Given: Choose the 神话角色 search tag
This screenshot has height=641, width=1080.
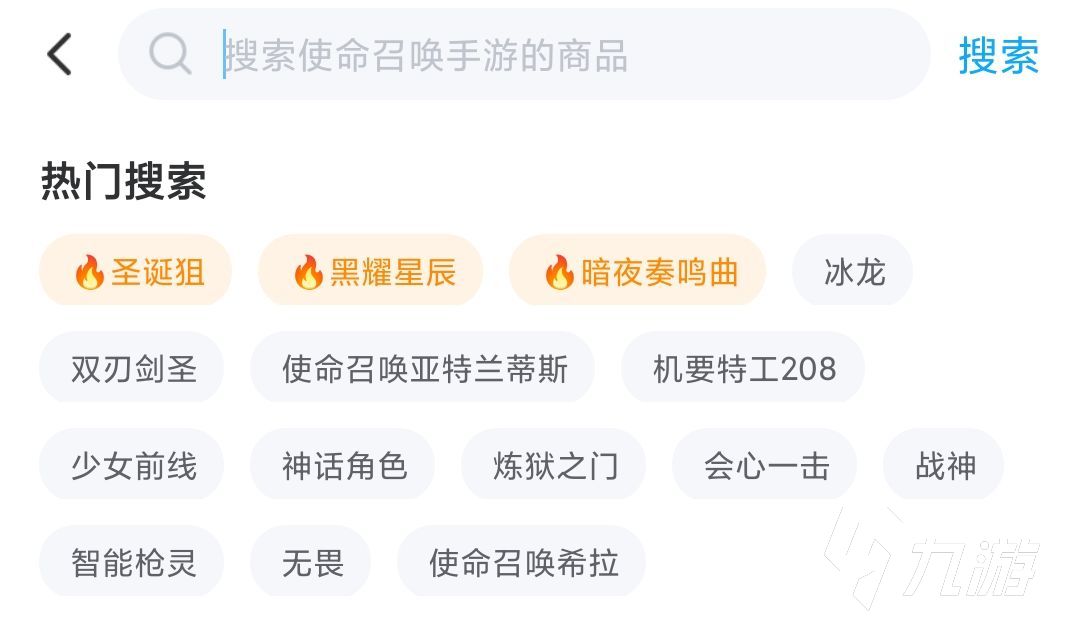Looking at the screenshot, I should coord(343,465).
